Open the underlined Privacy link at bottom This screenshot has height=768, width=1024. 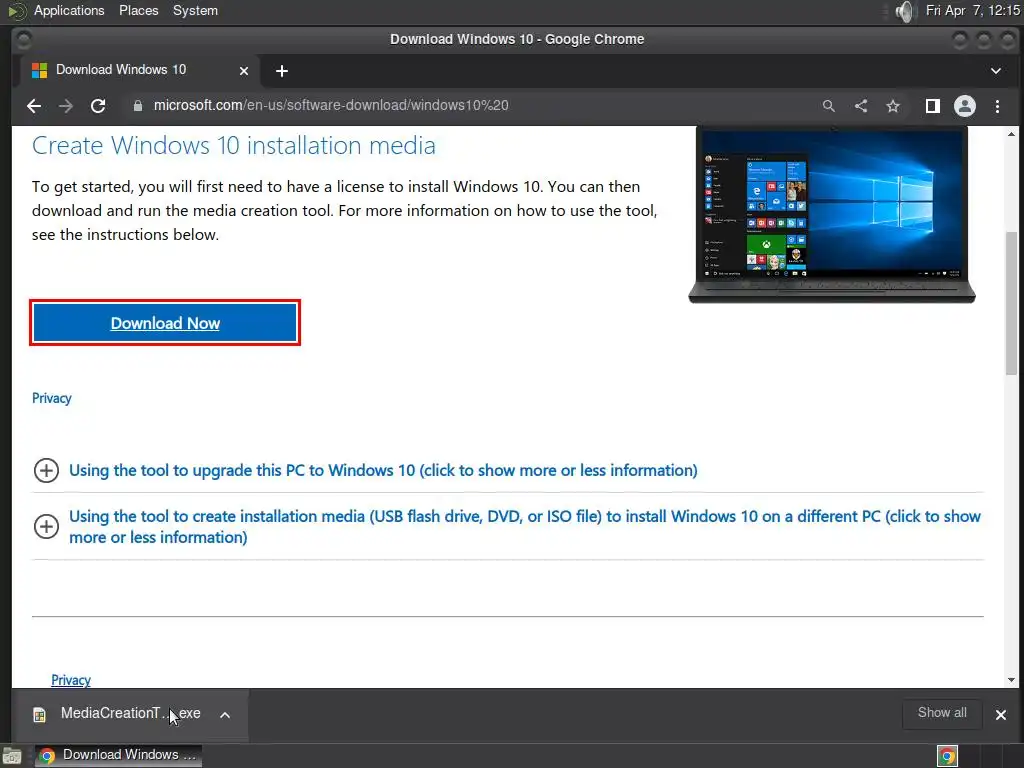[x=71, y=680]
